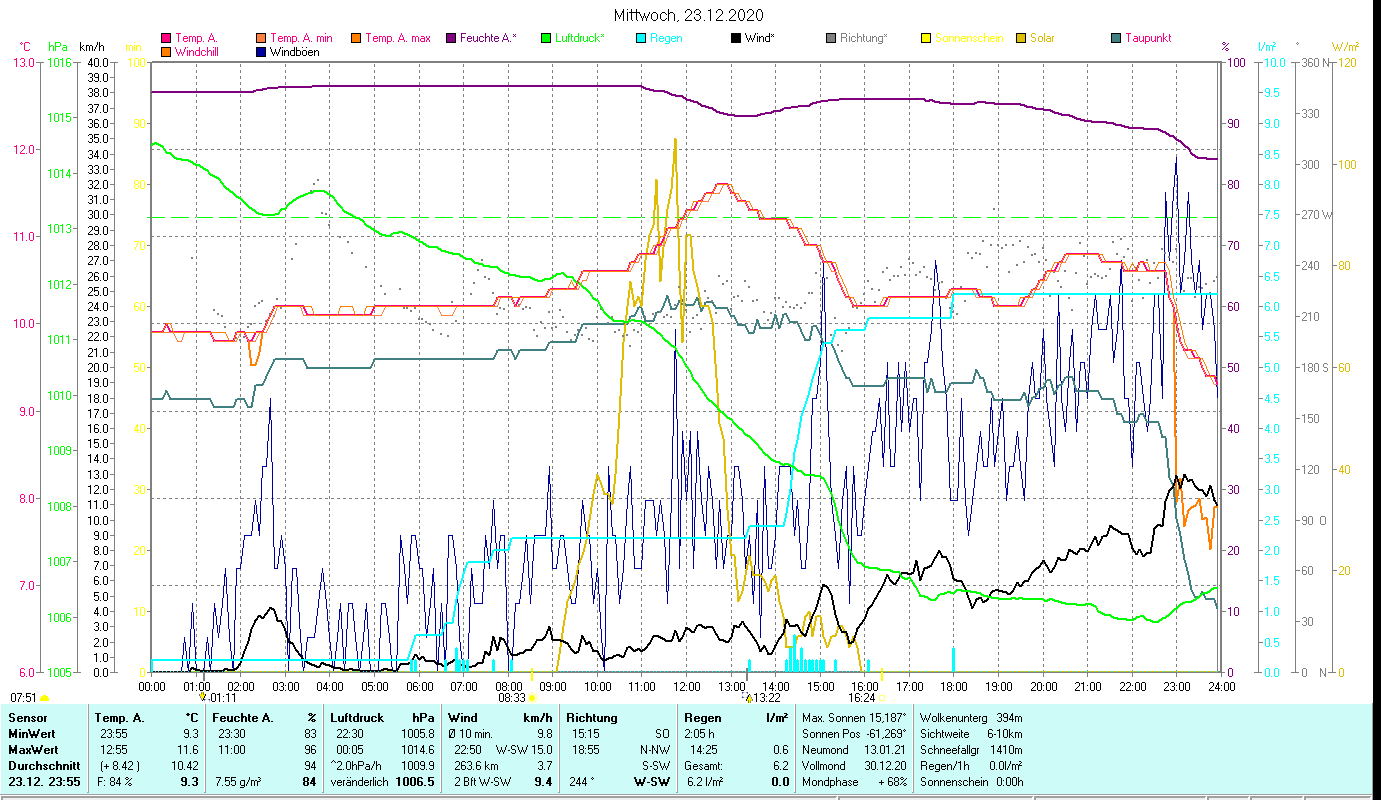Click the Regen cyan legend swatch
The image size is (1381, 800).
coord(640,39)
